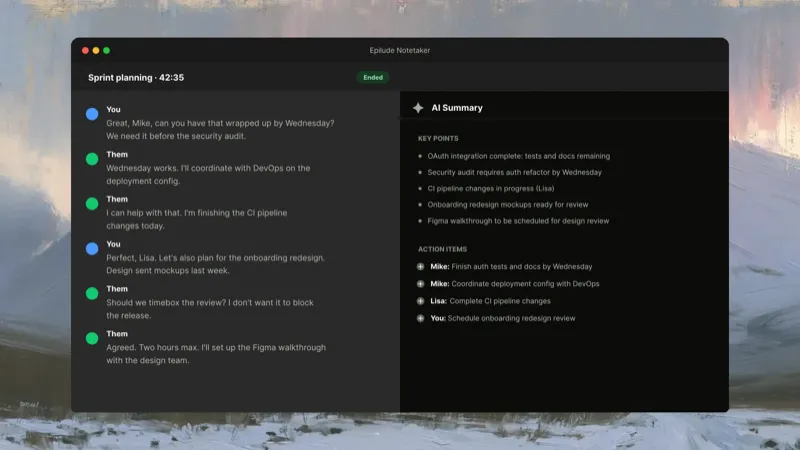The width and height of the screenshot is (800, 450).
Task: Click the avatar beside 'Wednesday works' message
Action: 92,159
